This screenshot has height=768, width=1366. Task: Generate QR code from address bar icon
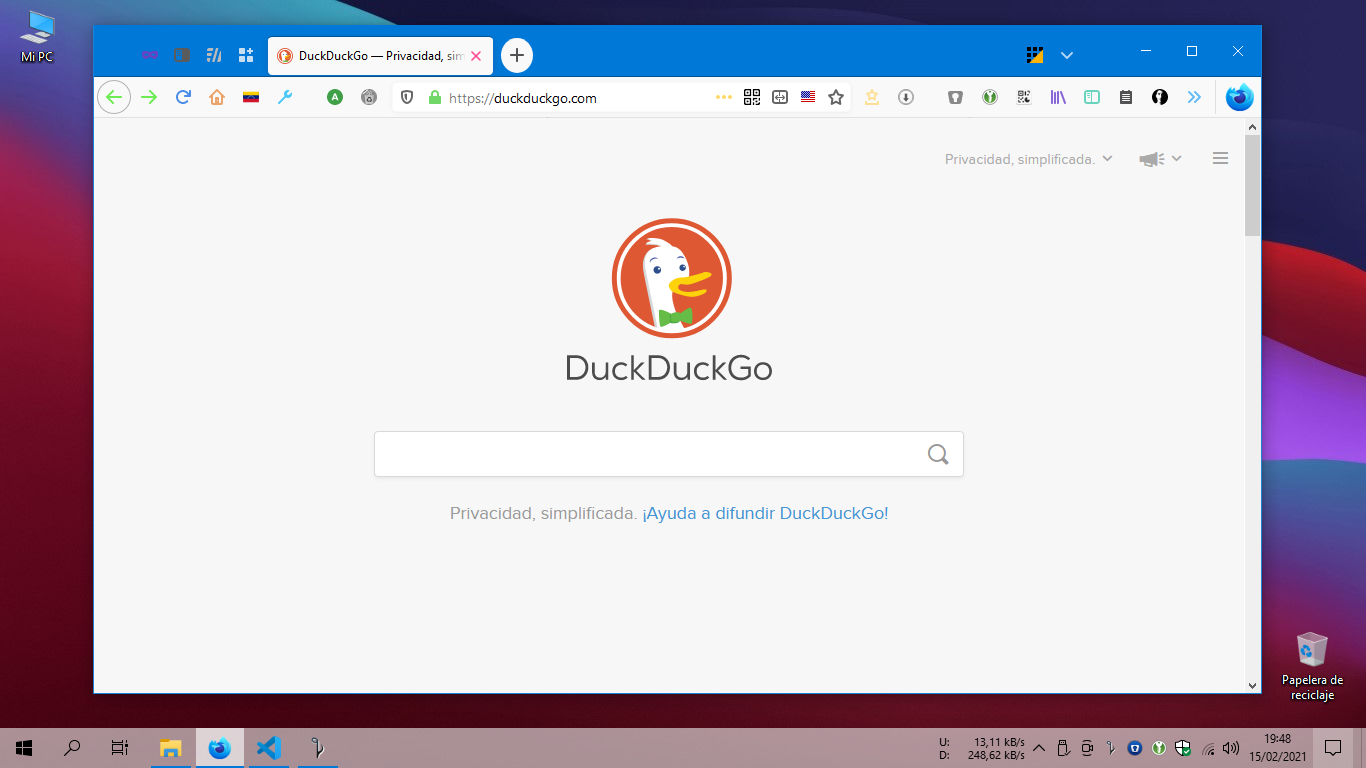pos(752,97)
